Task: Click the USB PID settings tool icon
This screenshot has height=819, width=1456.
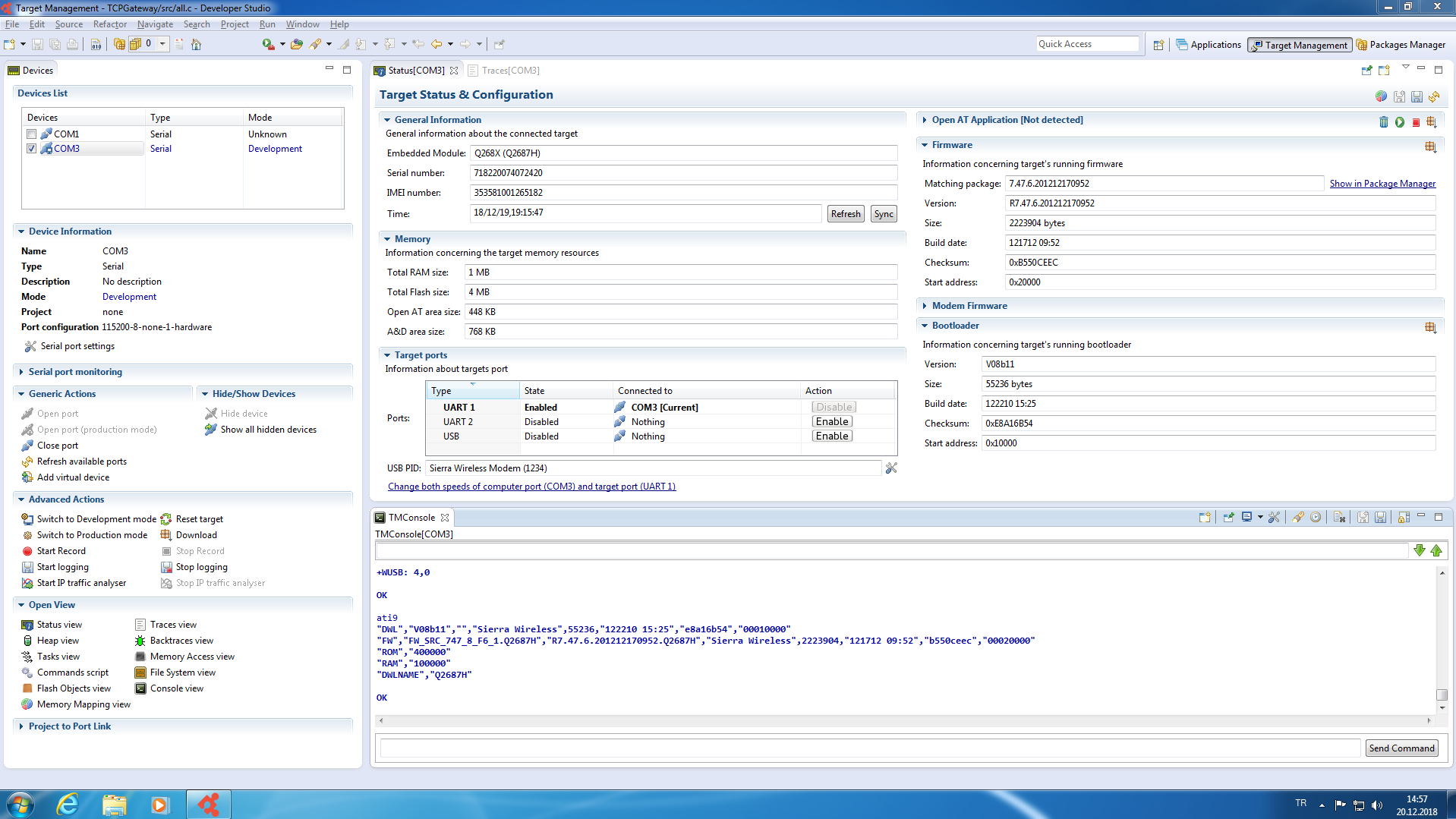Action: click(891, 468)
